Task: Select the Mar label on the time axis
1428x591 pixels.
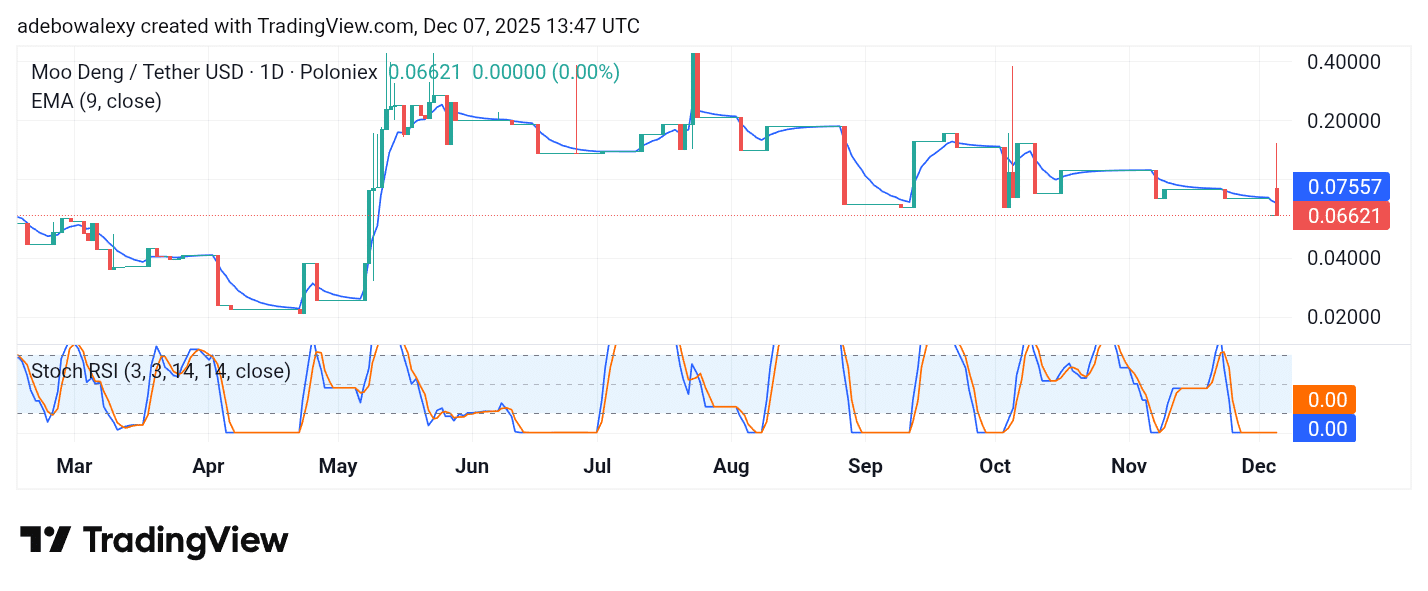Action: click(x=74, y=466)
